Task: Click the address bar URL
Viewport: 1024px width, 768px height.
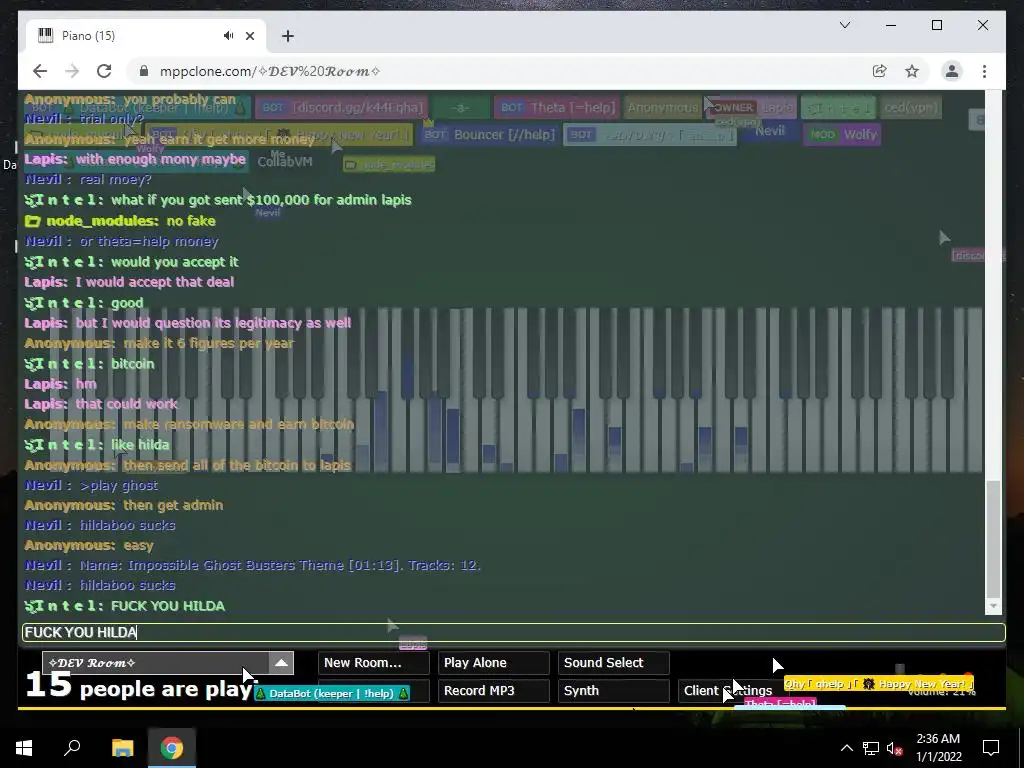Action: point(270,71)
